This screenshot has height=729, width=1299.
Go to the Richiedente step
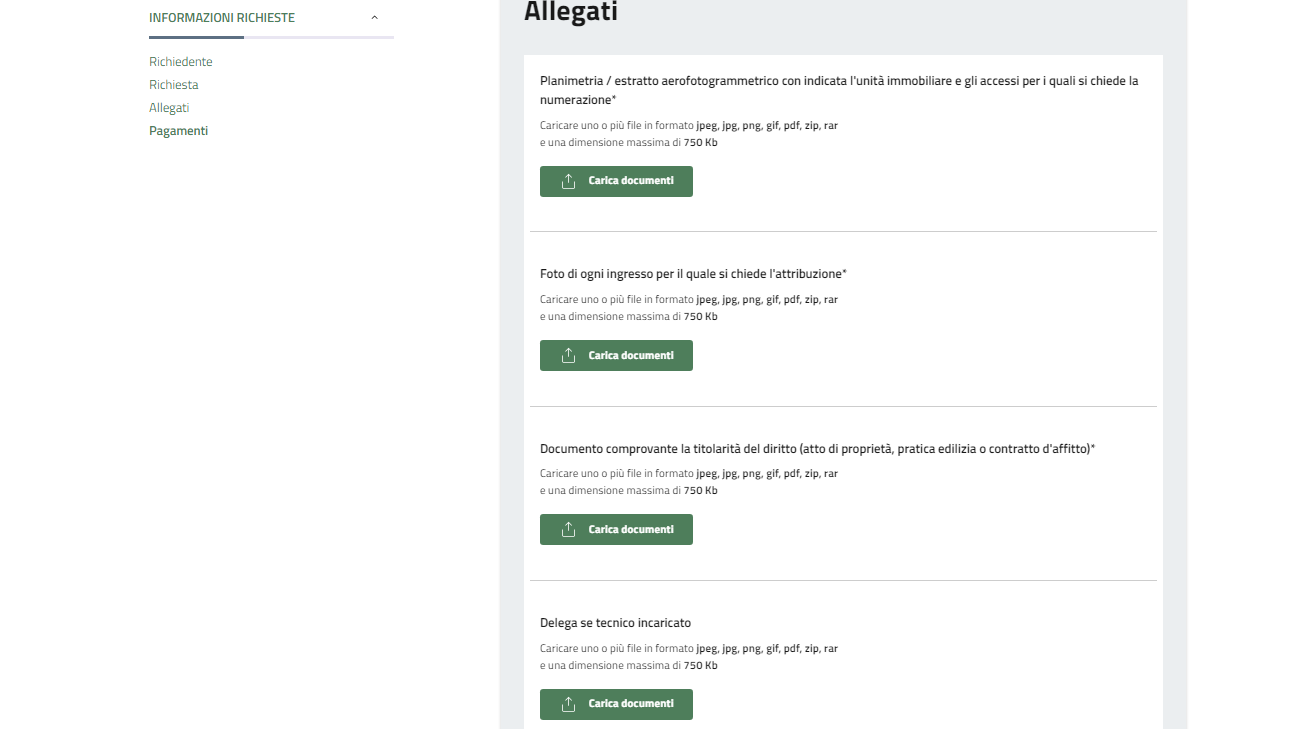181,62
